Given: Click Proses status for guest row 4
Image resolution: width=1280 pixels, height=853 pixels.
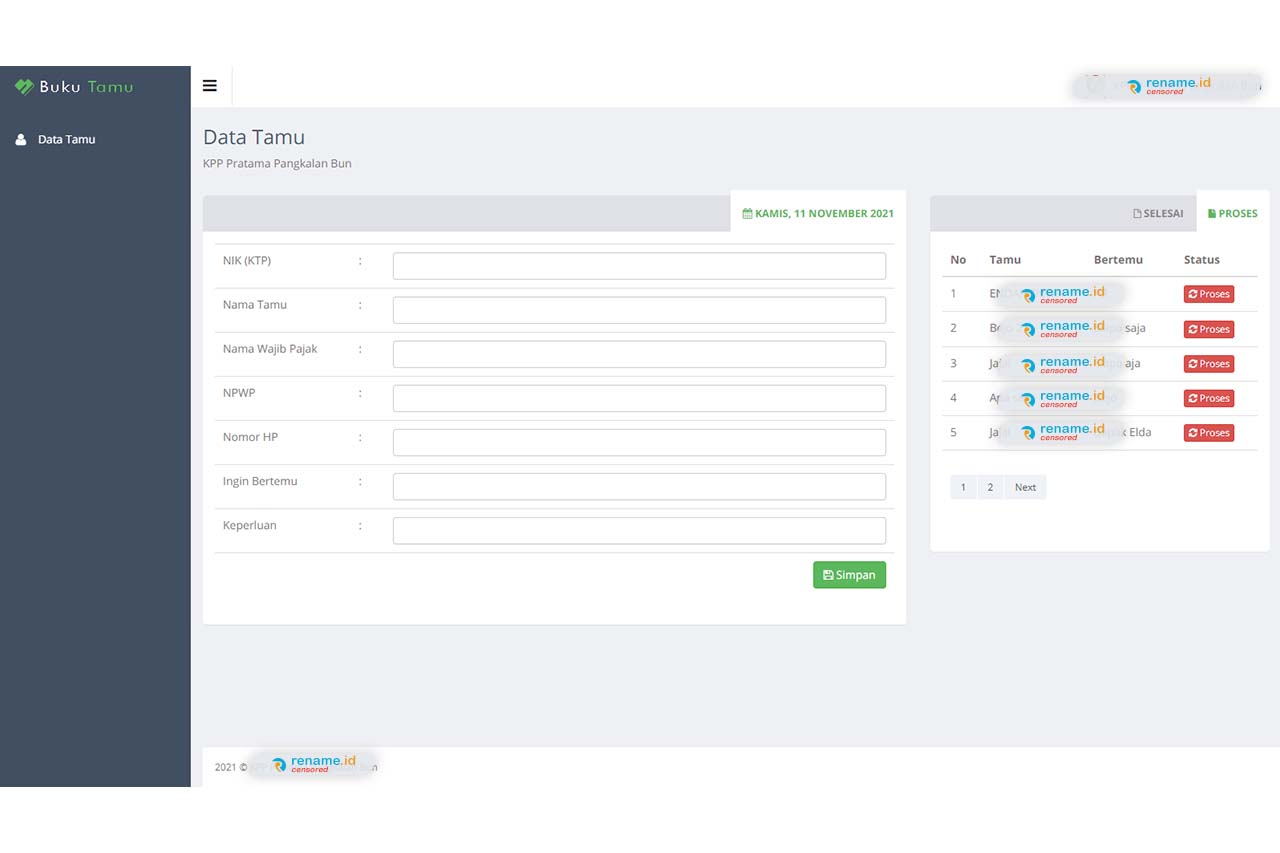Looking at the screenshot, I should pos(1208,398).
